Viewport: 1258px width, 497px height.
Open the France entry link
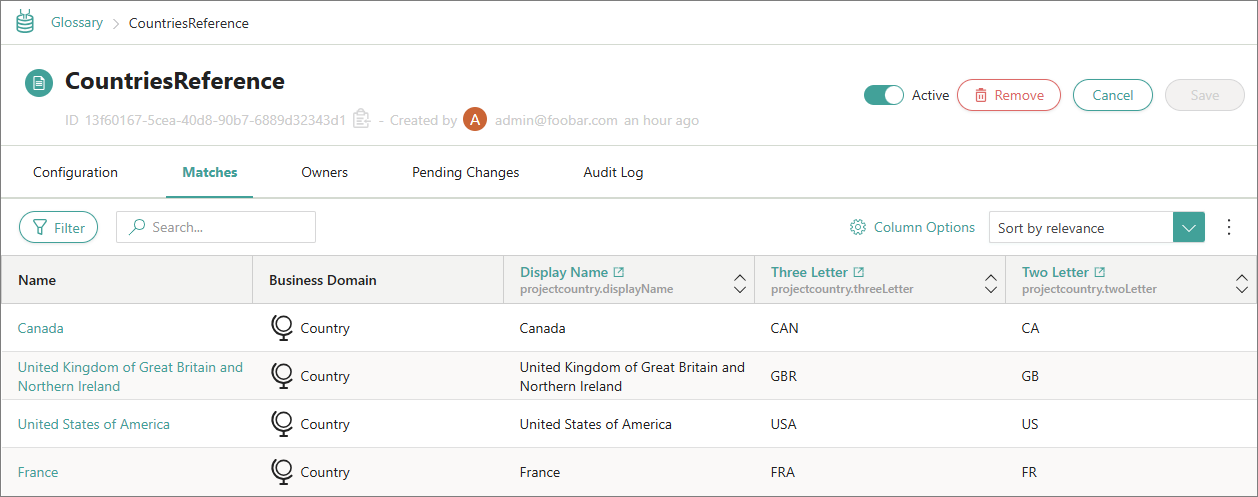tap(38, 472)
